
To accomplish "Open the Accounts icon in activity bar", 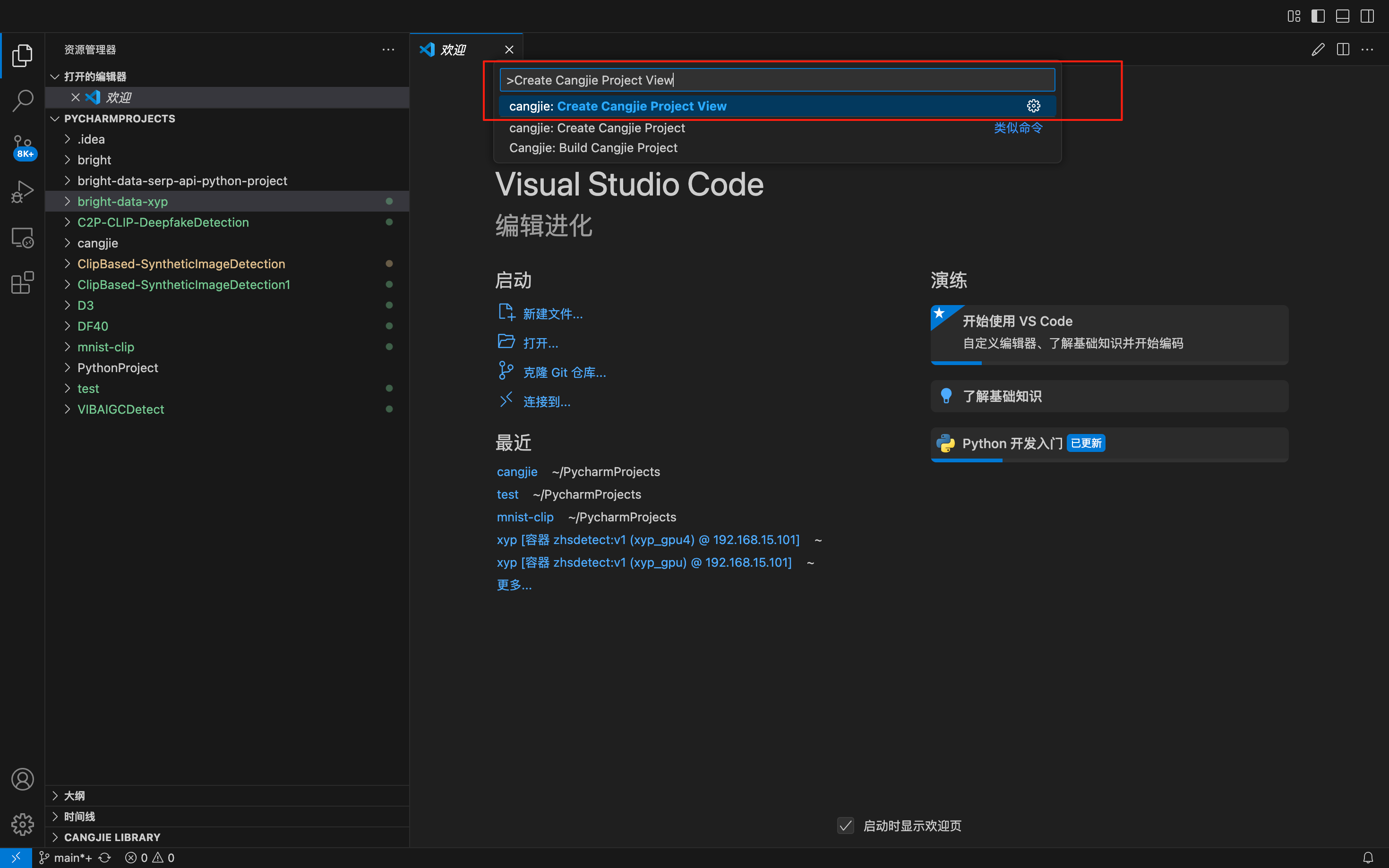I will (x=22, y=779).
